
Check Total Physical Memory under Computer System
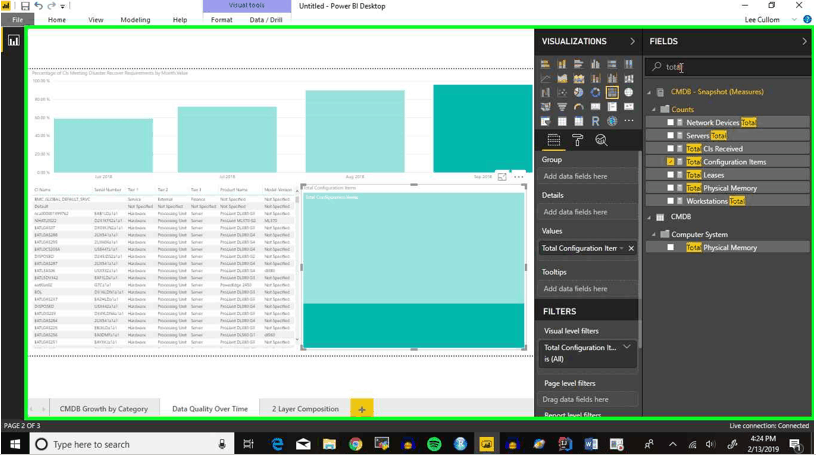pos(670,247)
